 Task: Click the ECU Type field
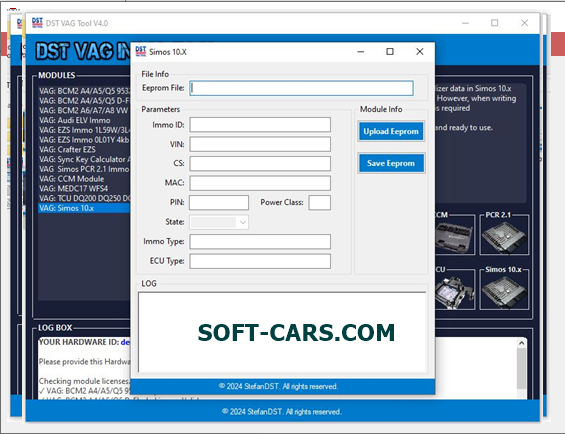260,261
